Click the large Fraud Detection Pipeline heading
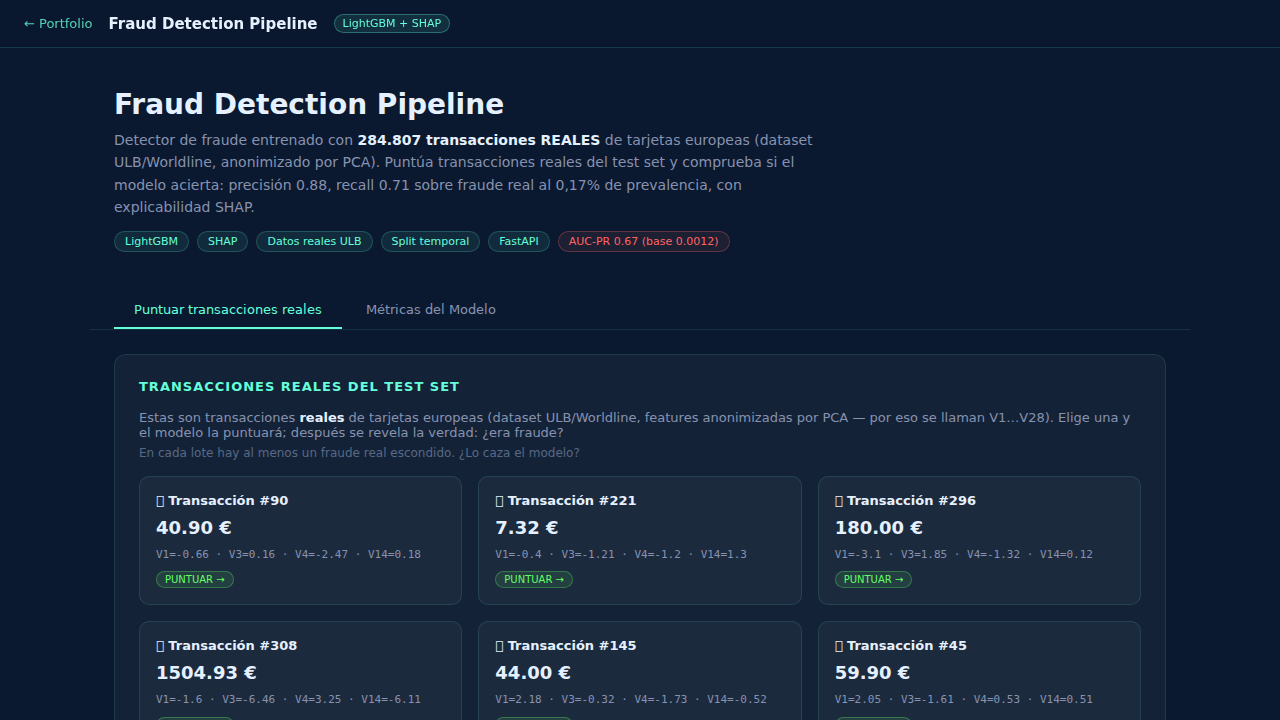 (x=309, y=104)
